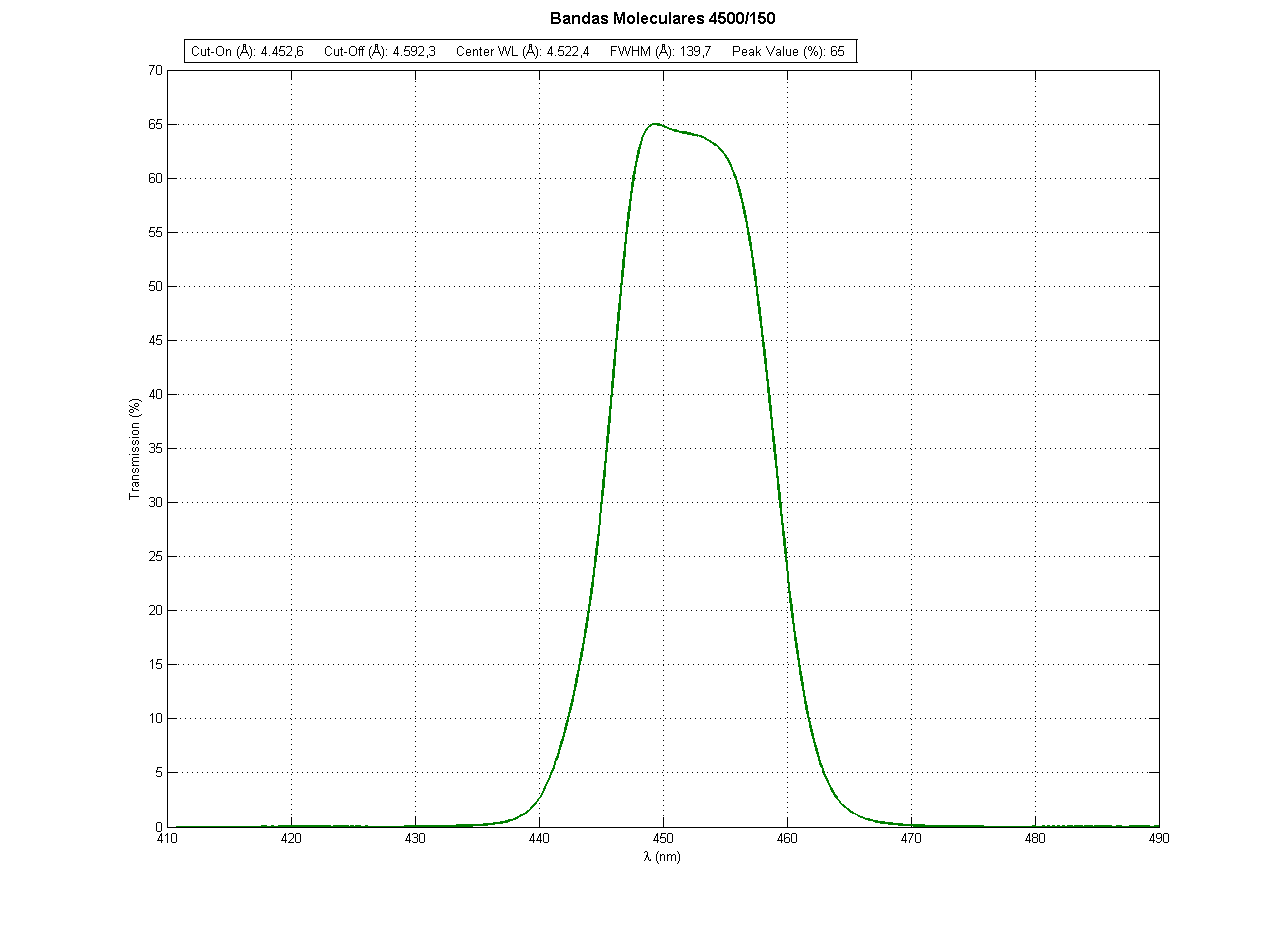The image size is (1281, 929).
Task: Select the 'Cut-Off (Å): 4.592,3' value
Action: (x=380, y=52)
